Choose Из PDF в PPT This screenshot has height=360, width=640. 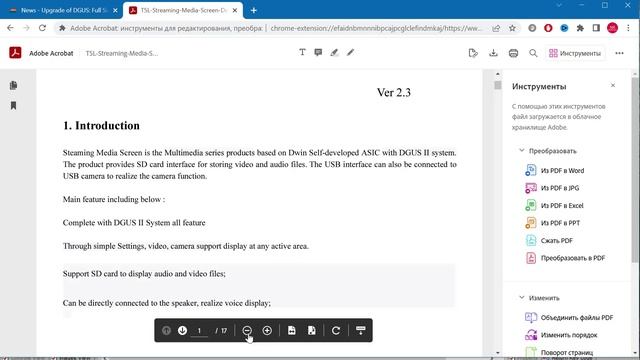552,223
